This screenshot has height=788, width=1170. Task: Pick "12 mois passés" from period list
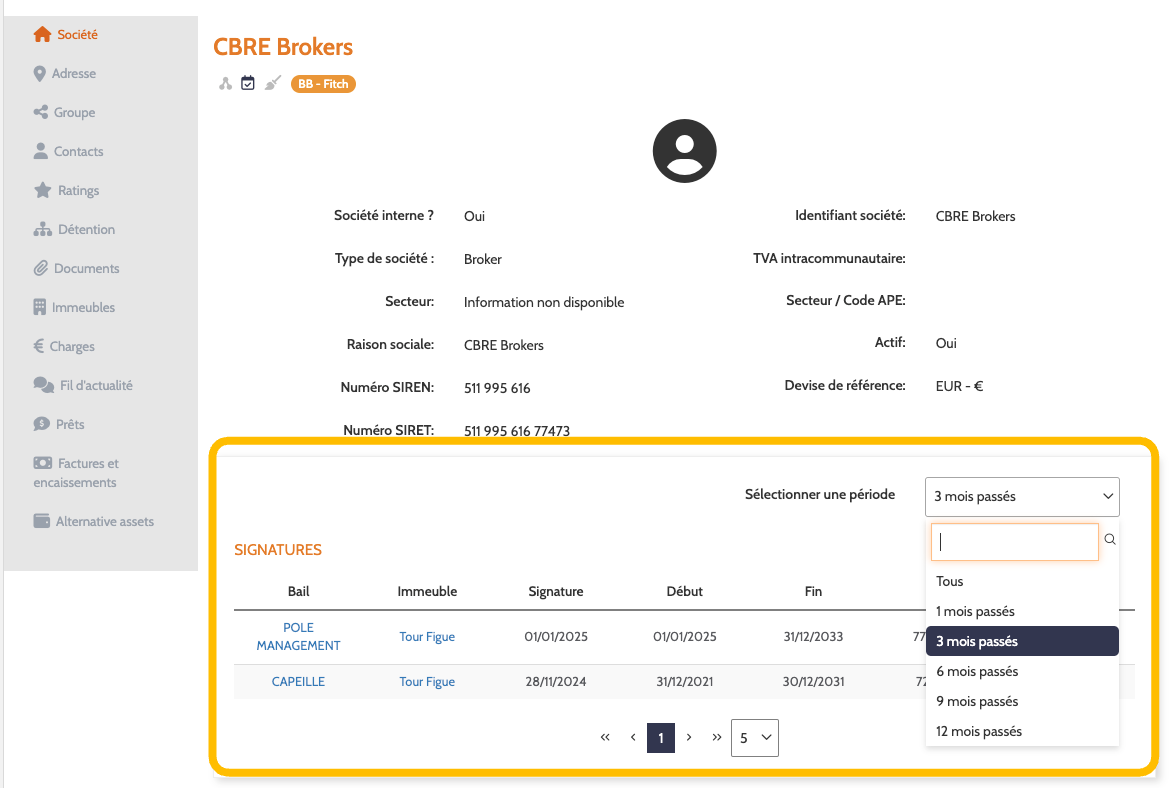(979, 732)
